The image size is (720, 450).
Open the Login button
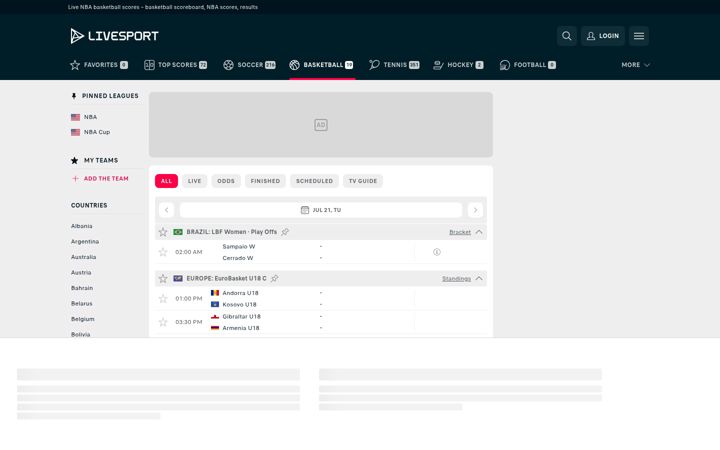pos(602,36)
